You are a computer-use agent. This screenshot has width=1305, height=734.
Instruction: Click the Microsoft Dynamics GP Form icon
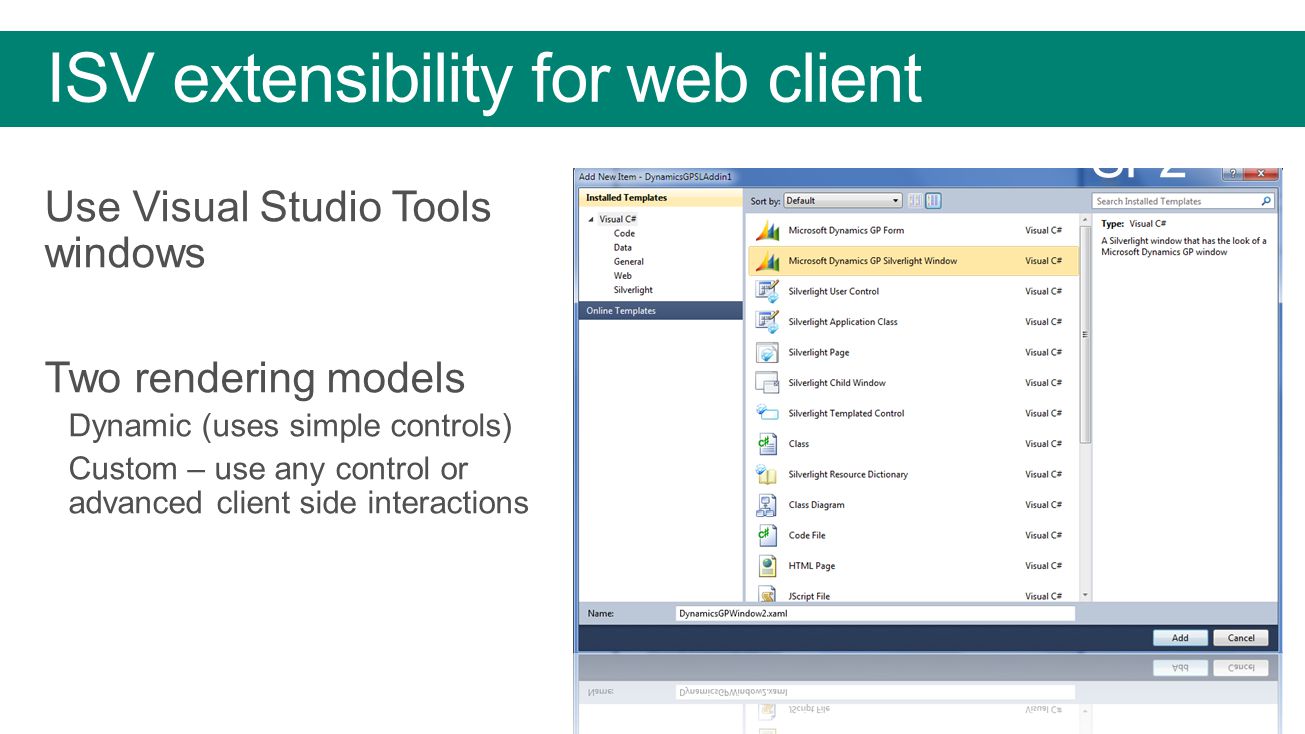[767, 230]
